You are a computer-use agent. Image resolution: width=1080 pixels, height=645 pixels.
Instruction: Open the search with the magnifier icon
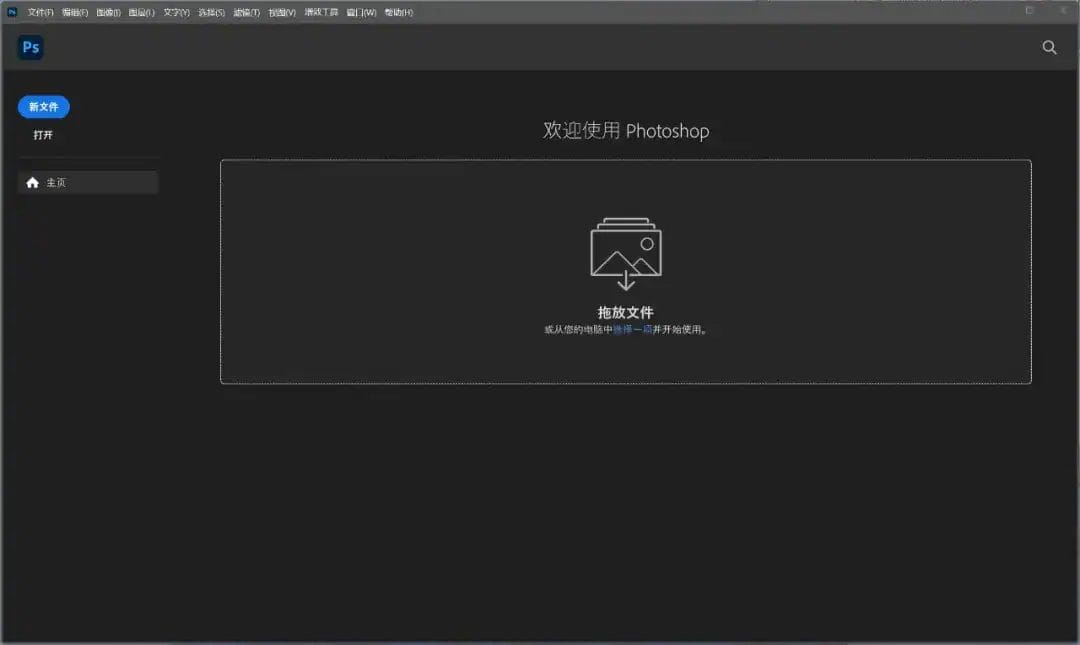tap(1049, 47)
